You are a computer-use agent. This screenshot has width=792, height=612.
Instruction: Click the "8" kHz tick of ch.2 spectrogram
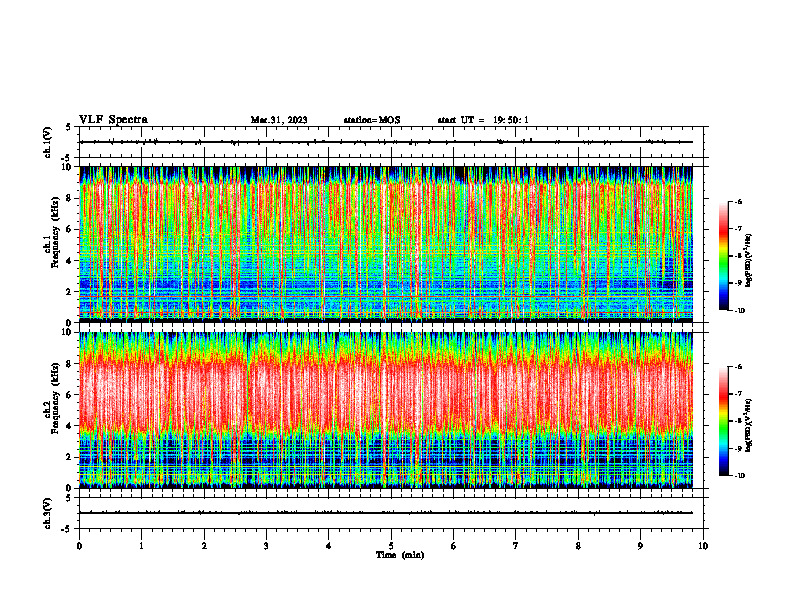70,364
